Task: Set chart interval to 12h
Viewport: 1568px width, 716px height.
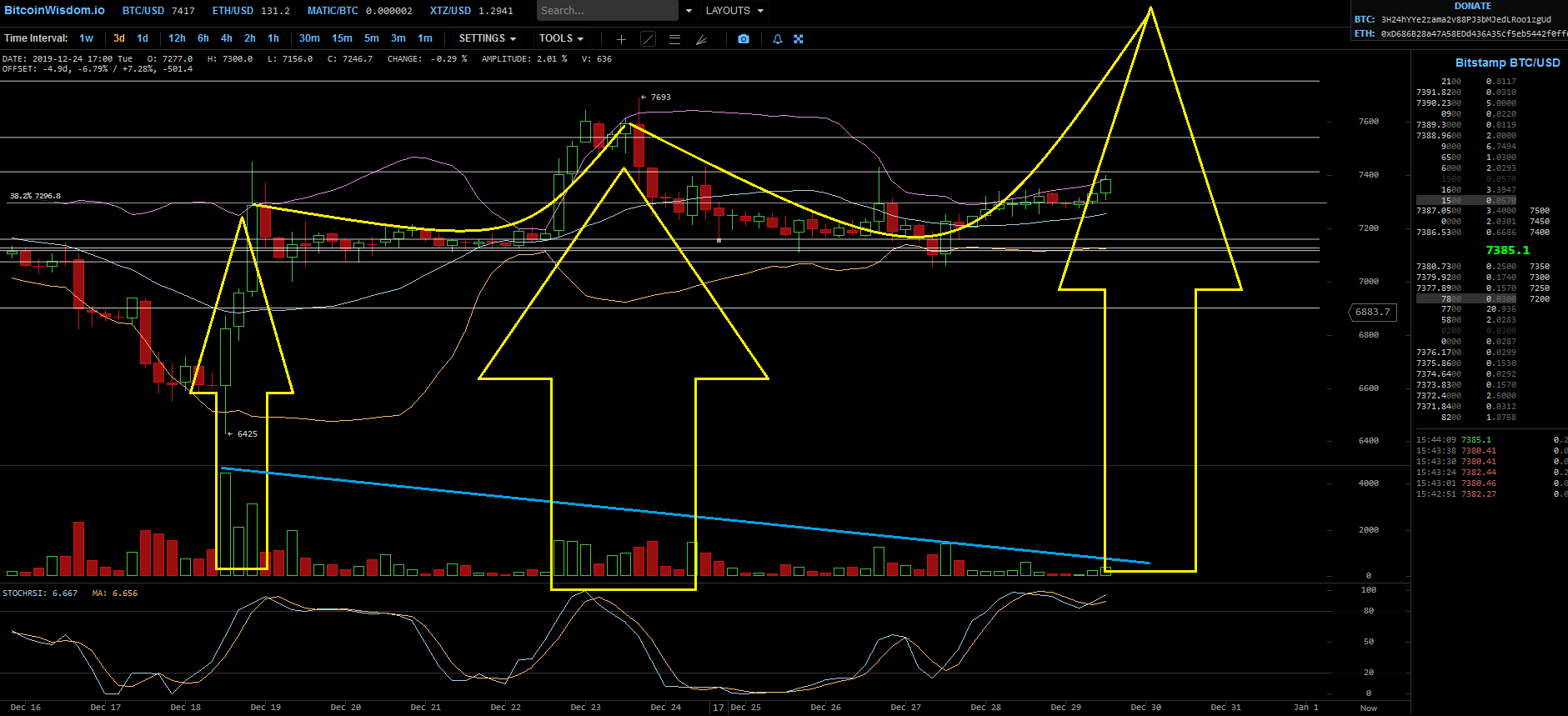Action: [x=177, y=38]
